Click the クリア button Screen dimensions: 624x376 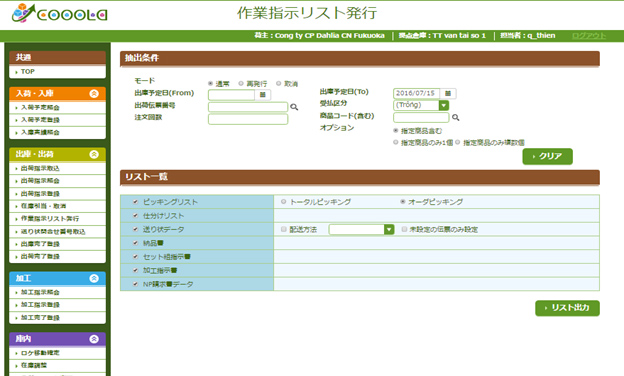[x=548, y=156]
